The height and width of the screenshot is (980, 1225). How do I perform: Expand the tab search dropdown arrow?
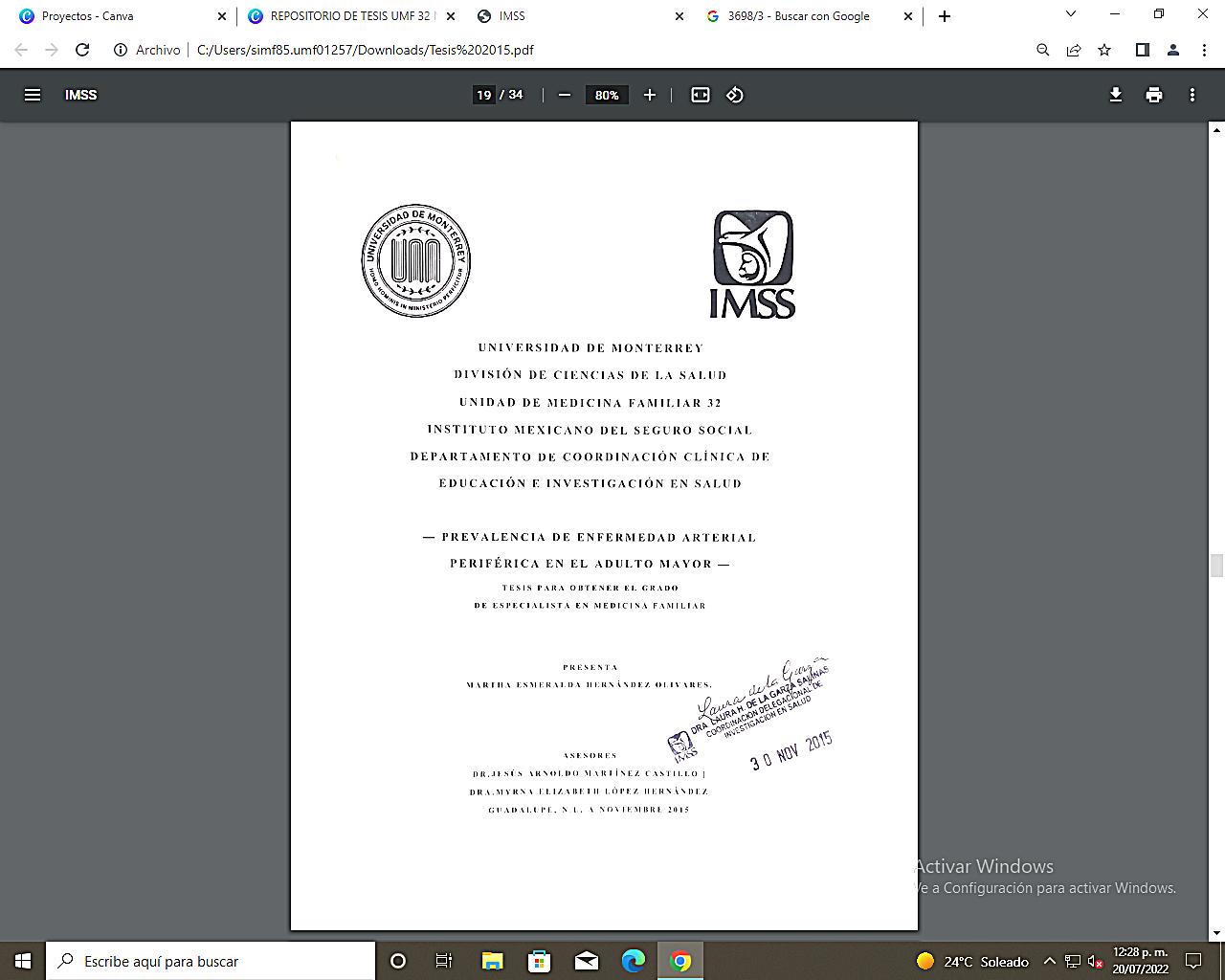tap(1071, 14)
